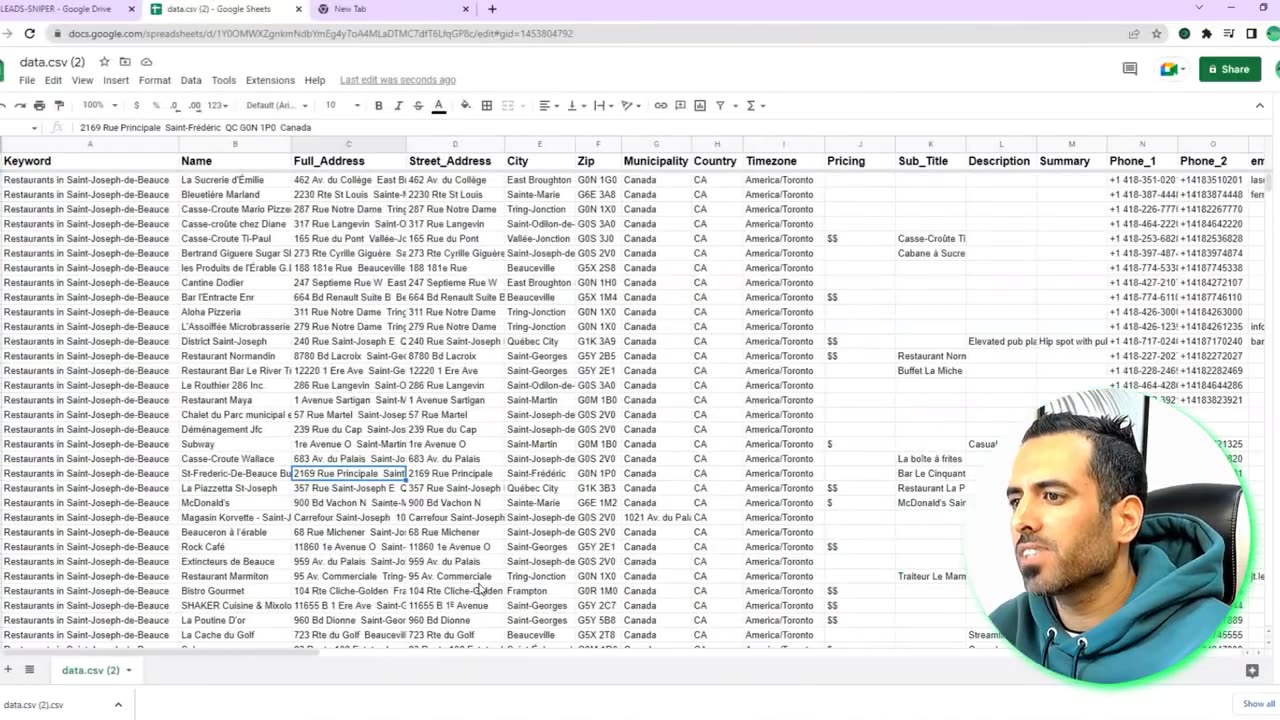
Task: Add a new sheet with plus
Action: coord(8,670)
